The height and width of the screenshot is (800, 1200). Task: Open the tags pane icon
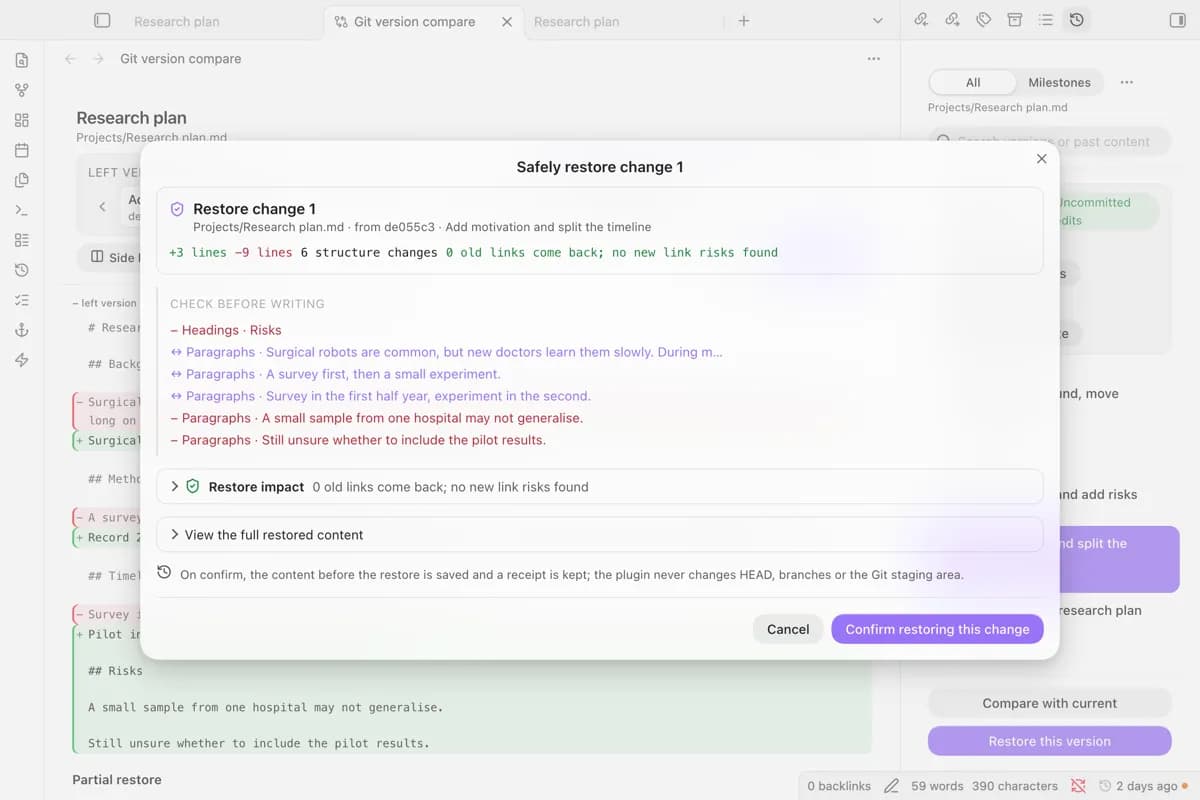(984, 20)
